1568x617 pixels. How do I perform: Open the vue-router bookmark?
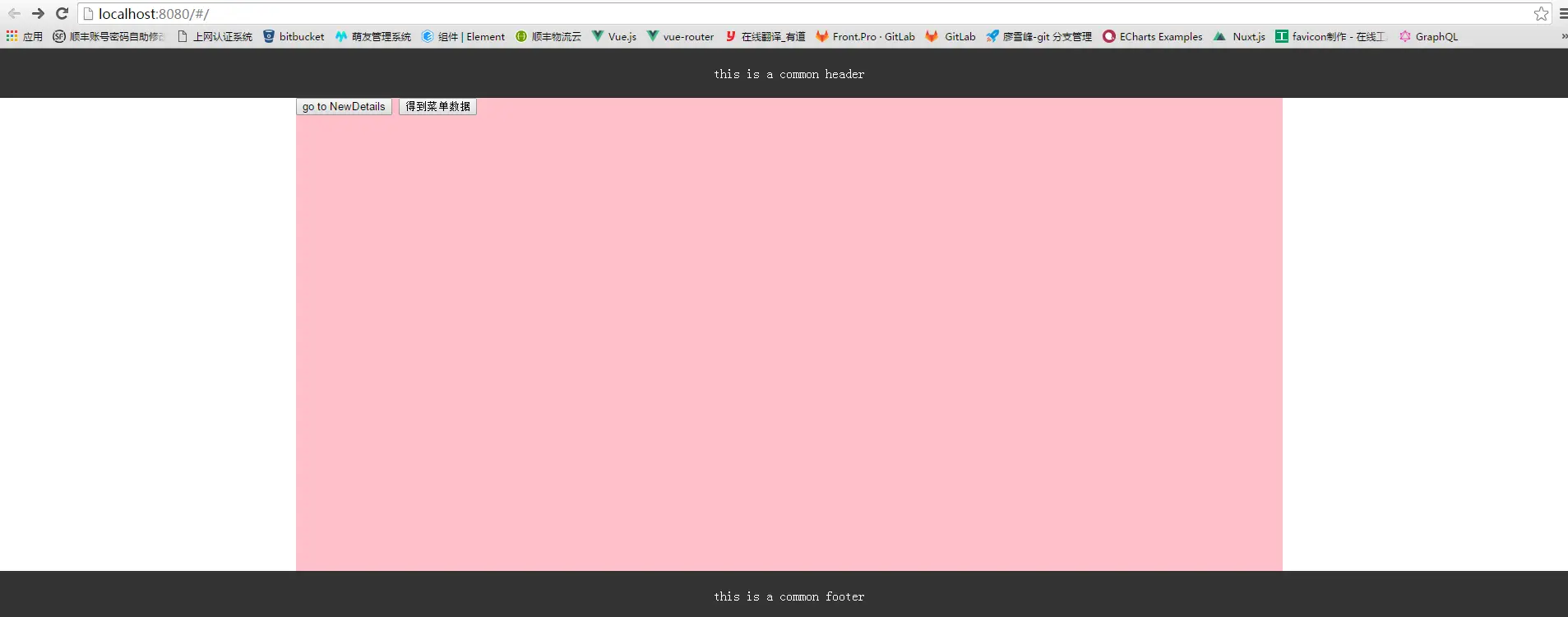(x=681, y=36)
